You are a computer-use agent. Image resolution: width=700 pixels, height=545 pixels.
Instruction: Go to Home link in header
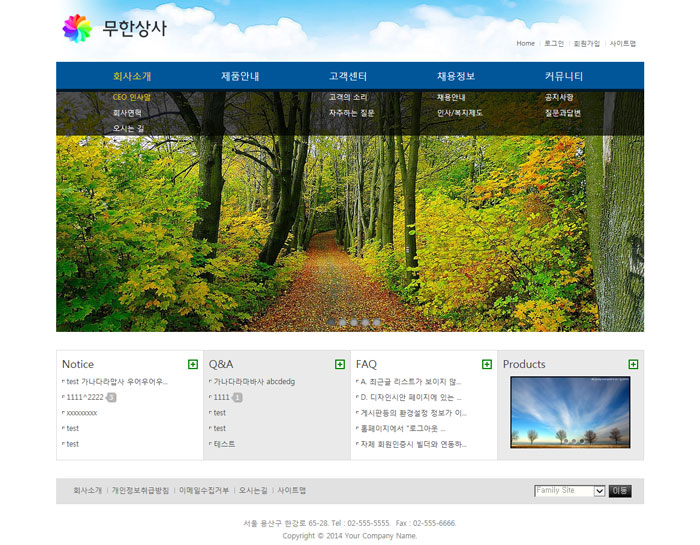[x=525, y=43]
